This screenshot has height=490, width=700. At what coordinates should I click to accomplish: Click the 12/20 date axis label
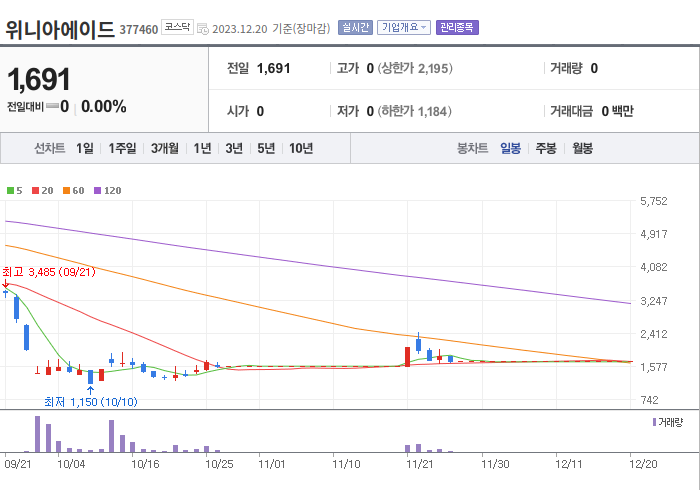[643, 464]
